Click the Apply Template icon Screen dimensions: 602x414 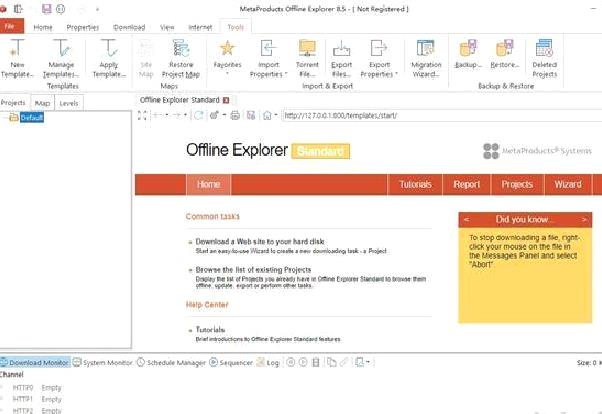[109, 58]
